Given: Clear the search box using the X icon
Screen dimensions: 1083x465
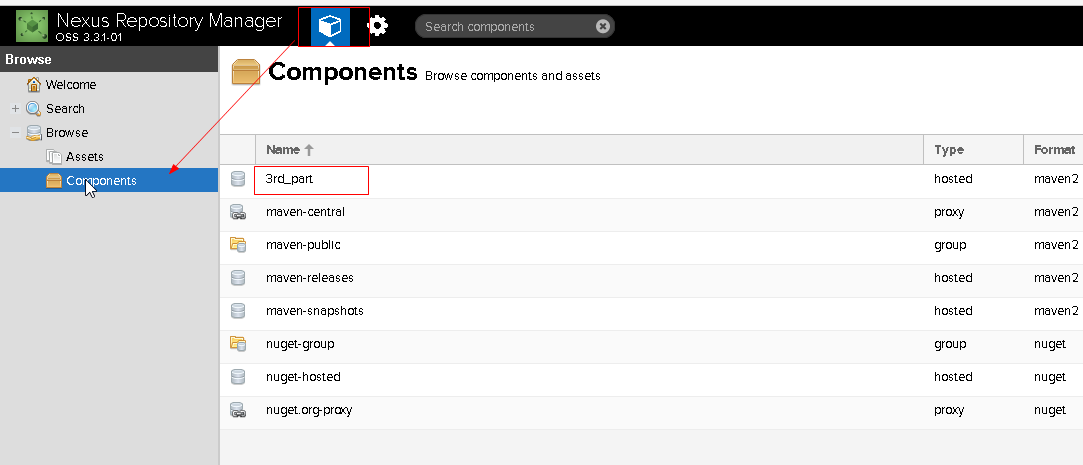Looking at the screenshot, I should coord(602,26).
